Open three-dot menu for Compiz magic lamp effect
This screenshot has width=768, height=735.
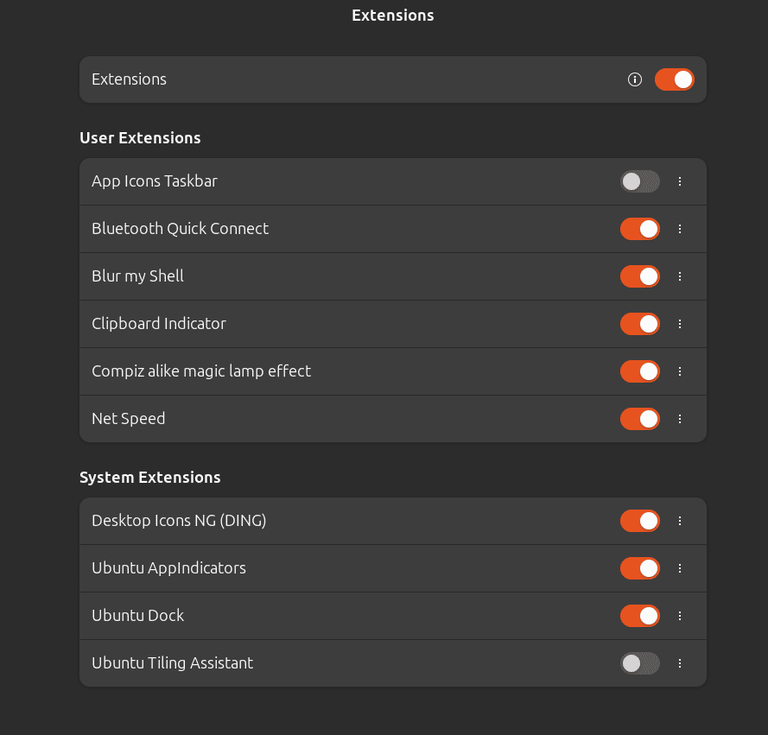pos(680,371)
